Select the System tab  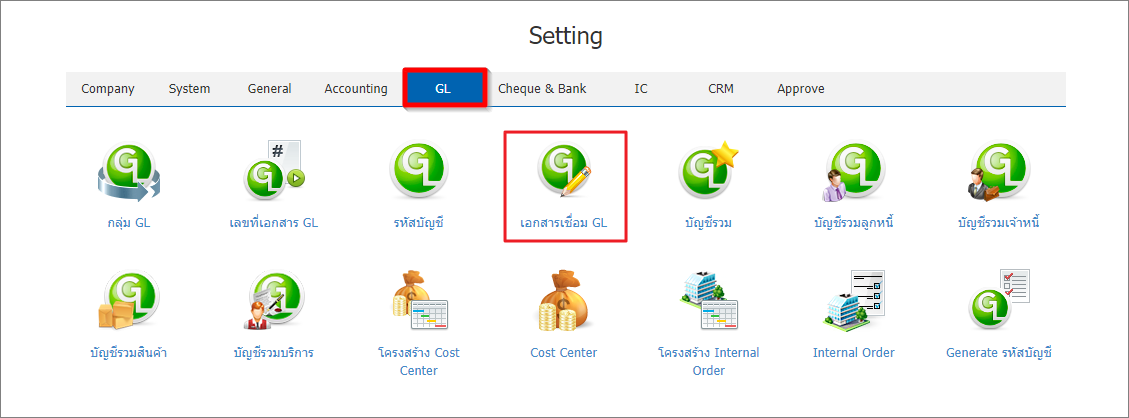(x=189, y=89)
